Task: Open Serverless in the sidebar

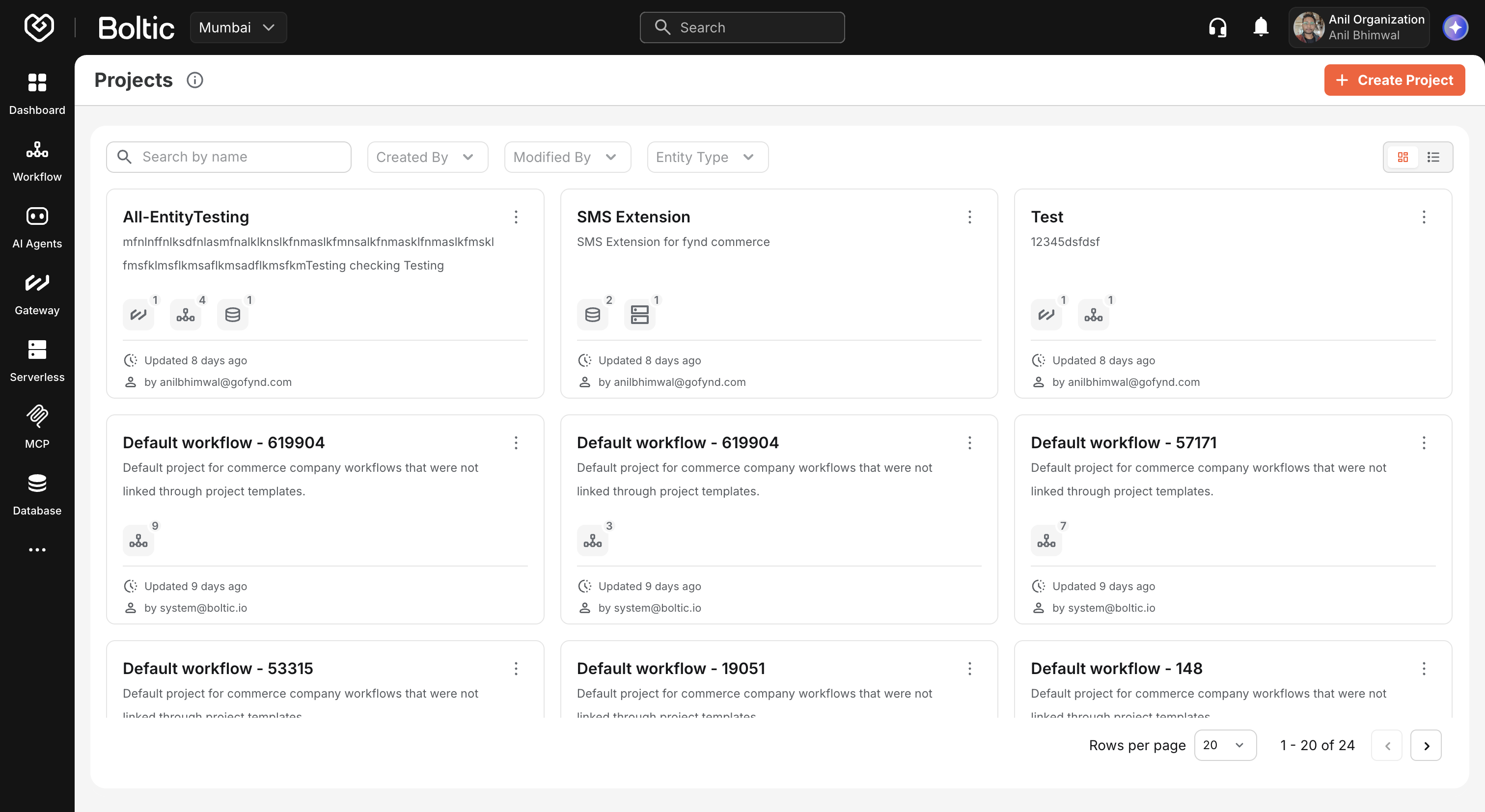Action: [x=37, y=361]
